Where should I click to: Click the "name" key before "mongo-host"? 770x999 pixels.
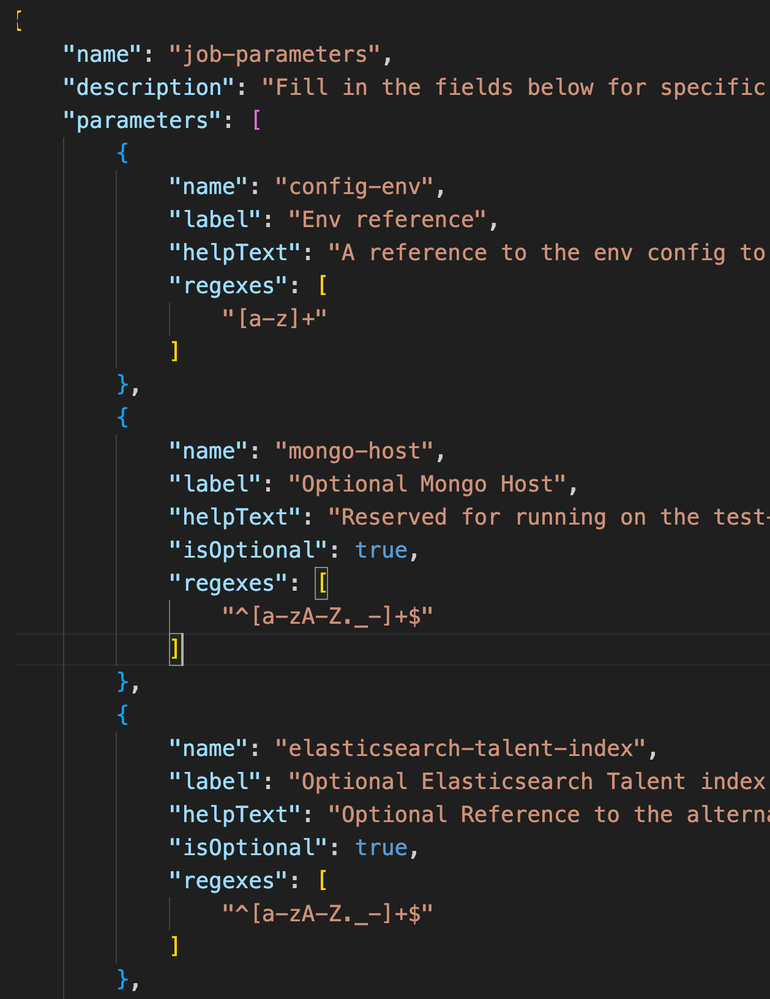coord(209,451)
